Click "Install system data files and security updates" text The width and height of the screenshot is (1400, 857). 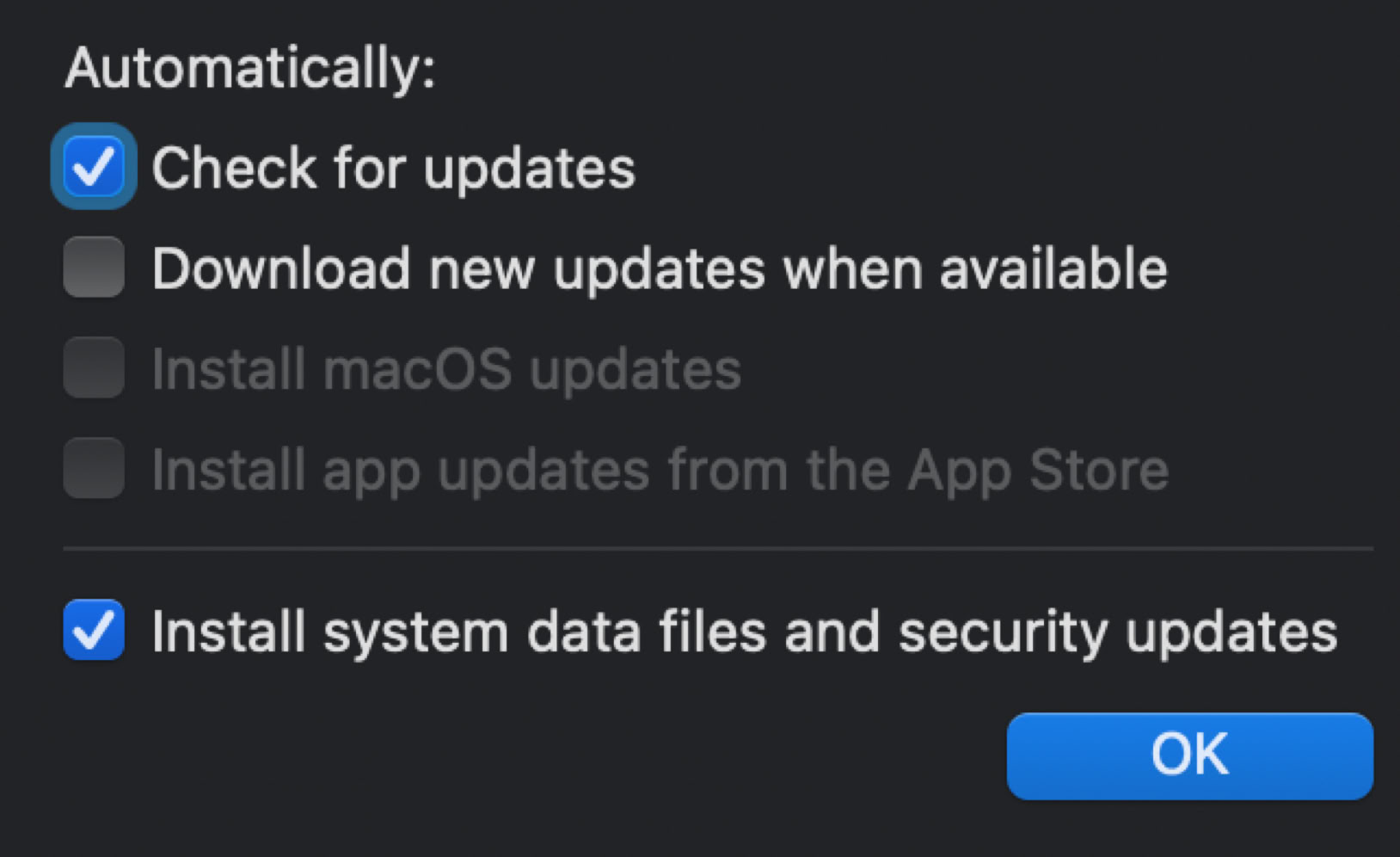click(744, 632)
